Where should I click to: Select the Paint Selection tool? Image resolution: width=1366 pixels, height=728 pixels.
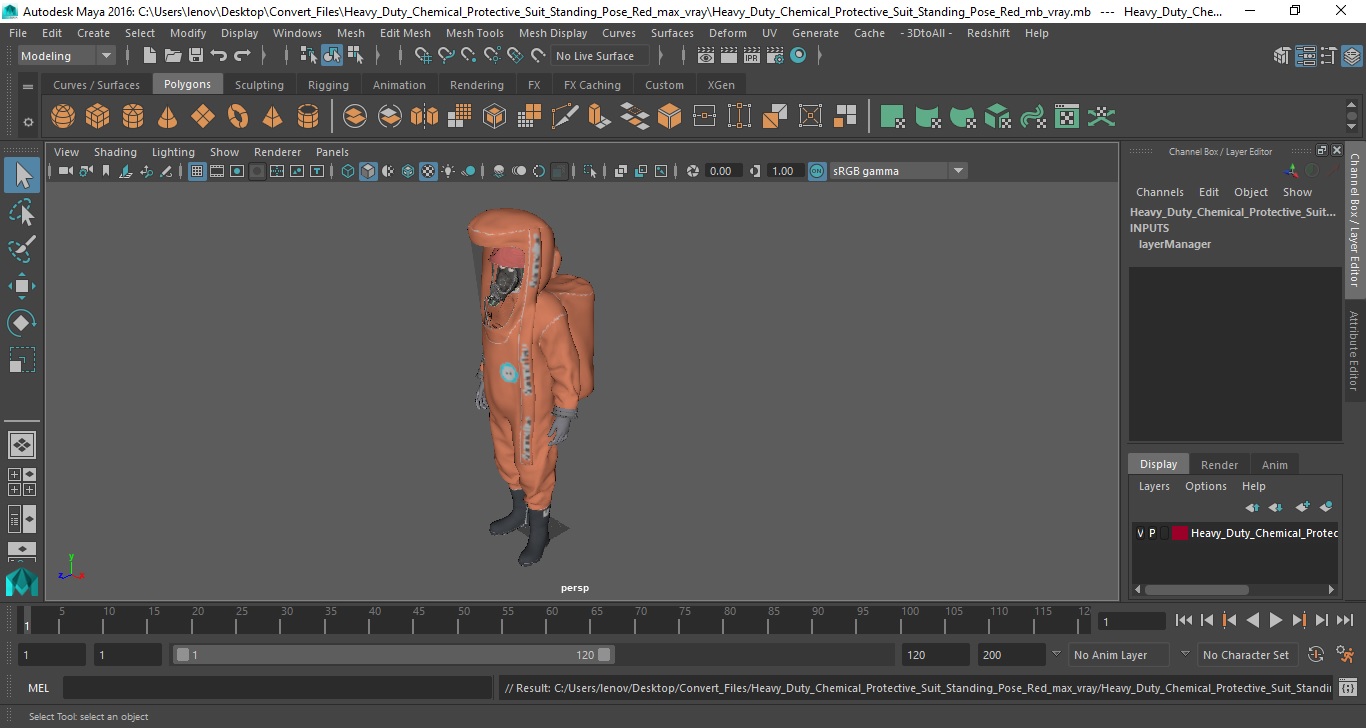click(22, 249)
